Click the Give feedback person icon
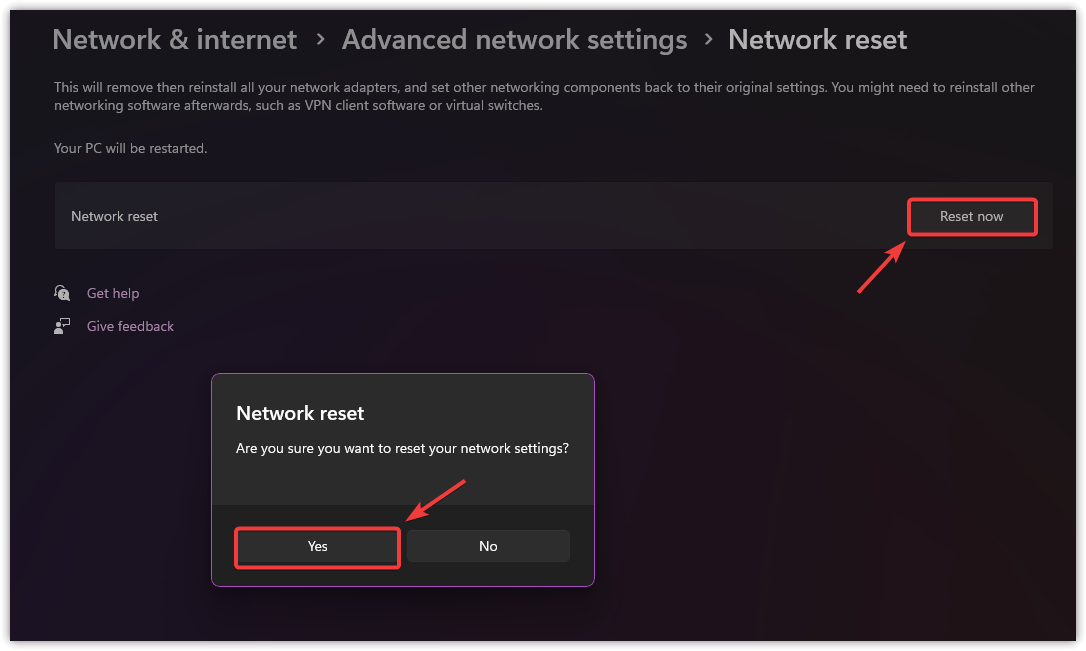 62,326
